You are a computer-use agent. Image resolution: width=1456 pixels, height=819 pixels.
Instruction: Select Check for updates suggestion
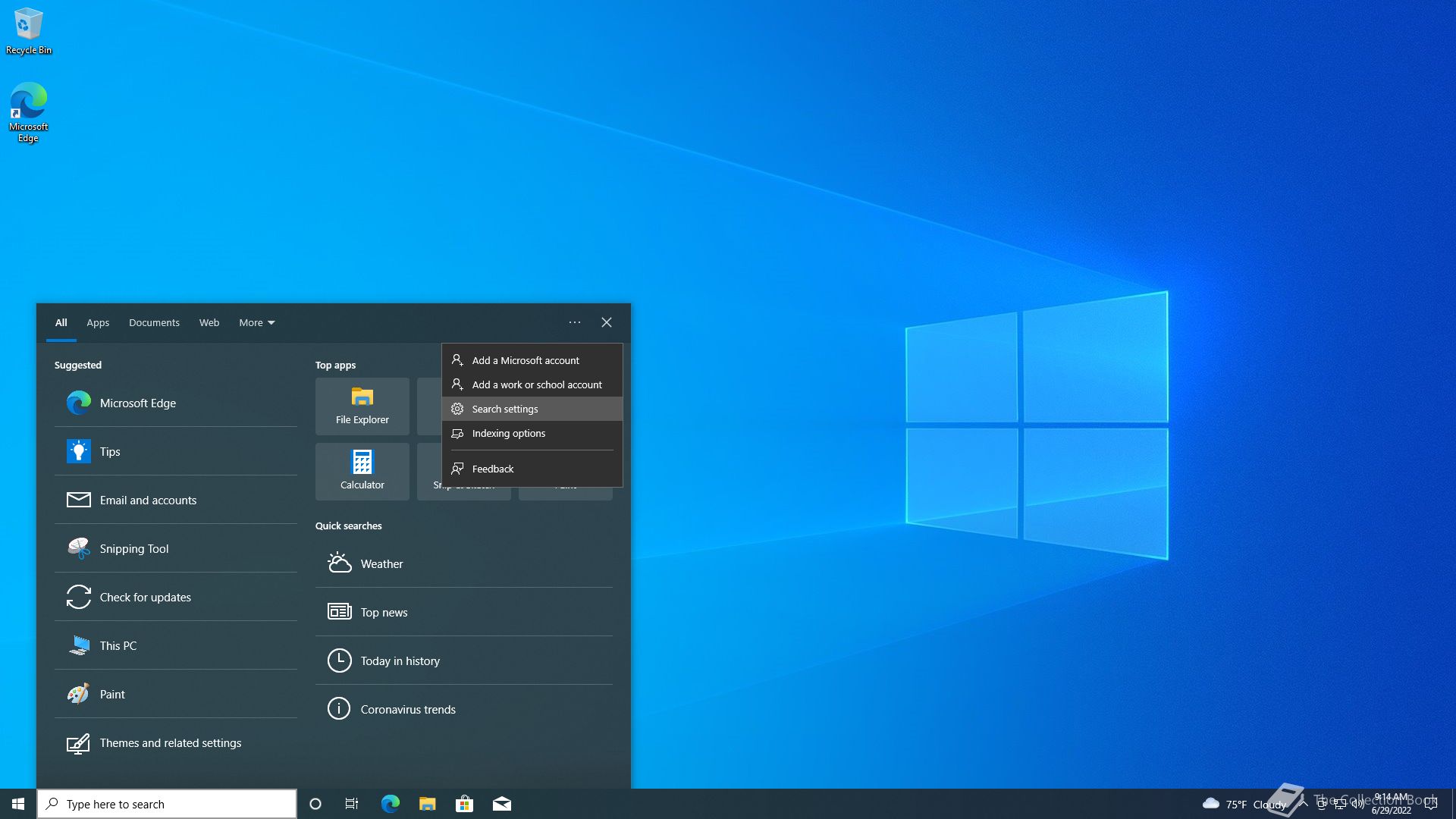pyautogui.click(x=176, y=597)
